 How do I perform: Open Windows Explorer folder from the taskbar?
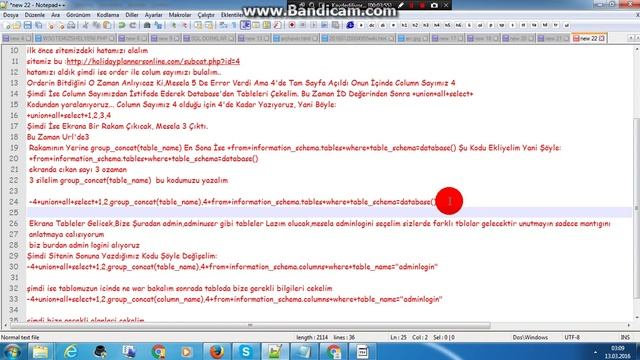pos(40,351)
